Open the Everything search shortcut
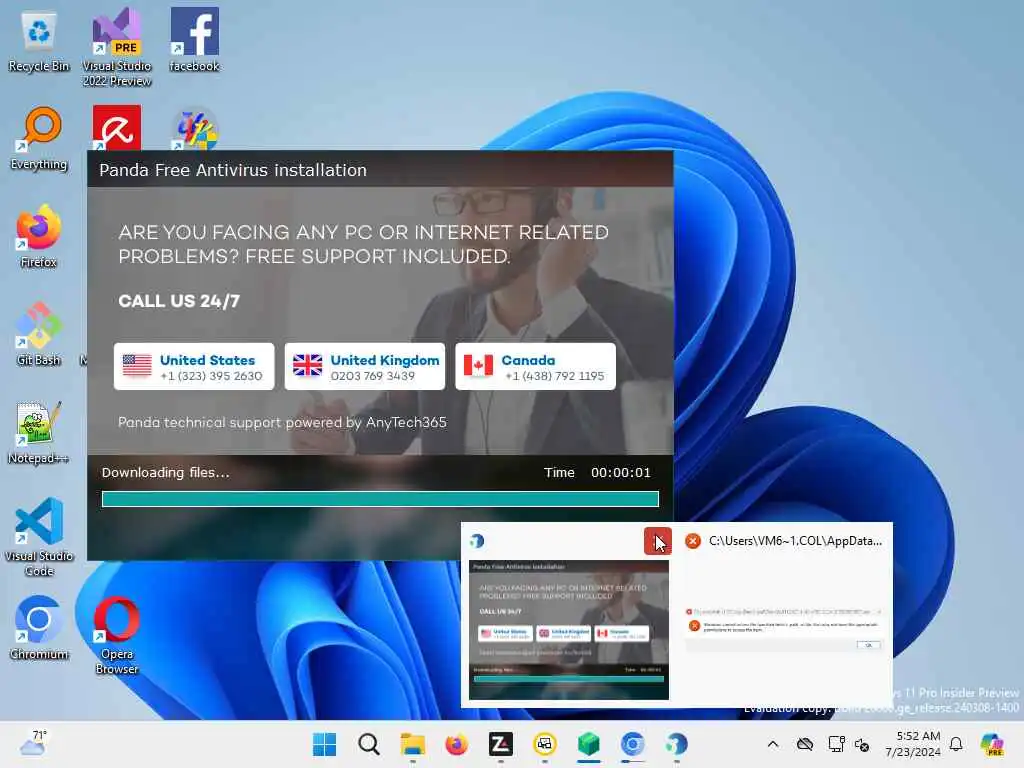The image size is (1024, 768). point(39,140)
